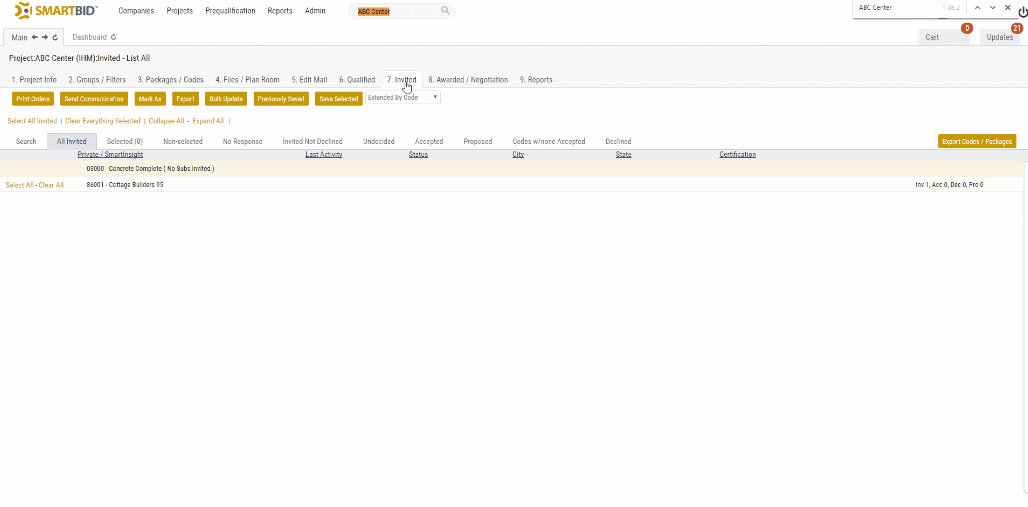1028x507 pixels.
Task: Select the No Response filter tab
Action: pyautogui.click(x=243, y=141)
